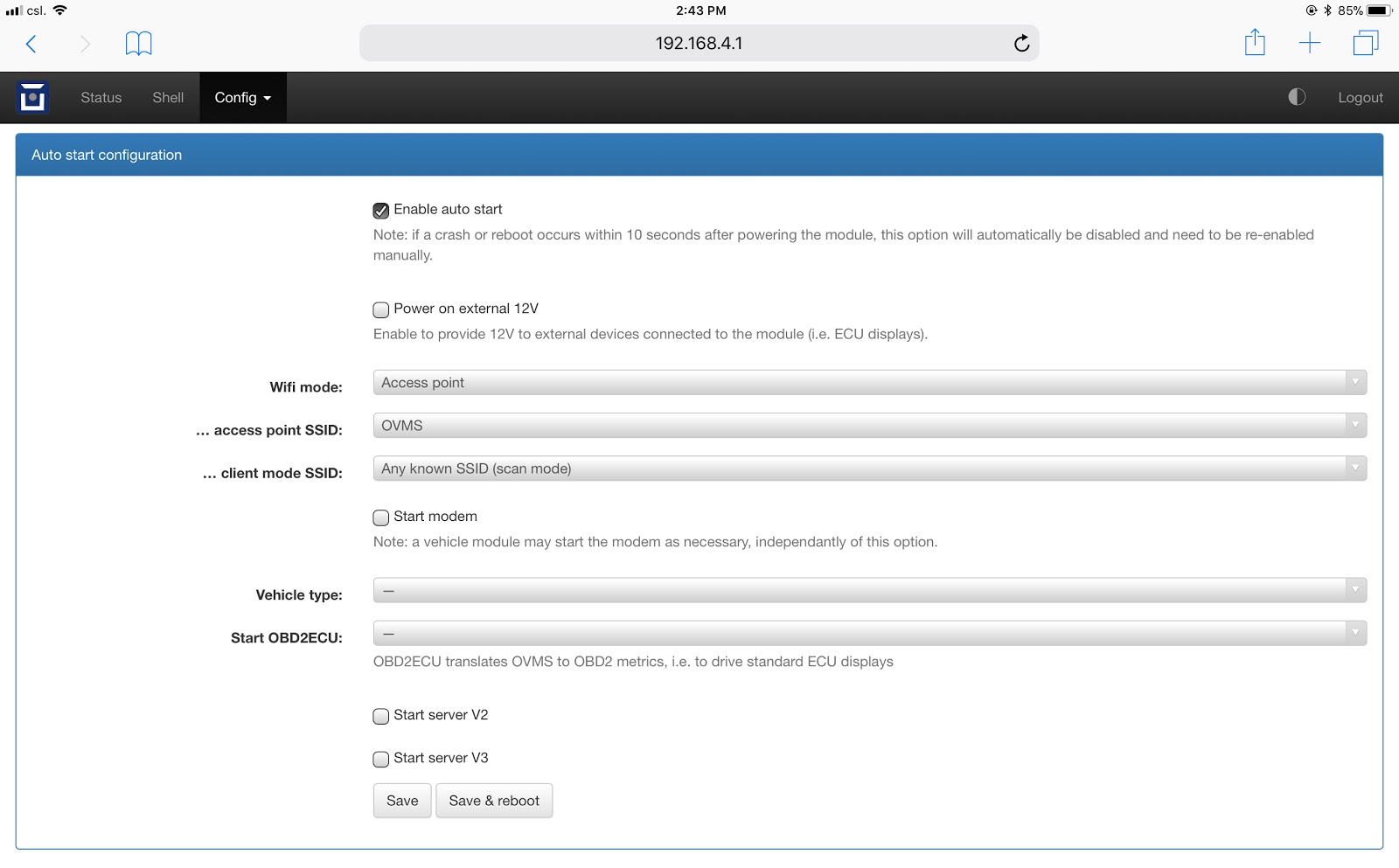Screen dimensions: 1399x868
Task: Click the 'Wifi mode:' label
Action: point(306,387)
